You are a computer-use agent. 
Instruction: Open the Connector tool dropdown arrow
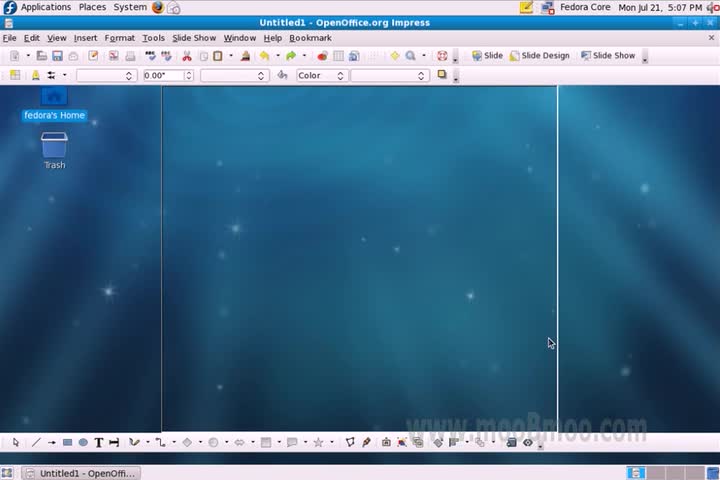click(174, 442)
